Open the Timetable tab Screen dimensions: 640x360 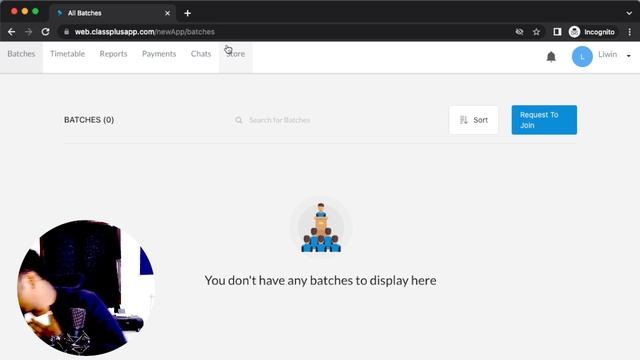[67, 54]
